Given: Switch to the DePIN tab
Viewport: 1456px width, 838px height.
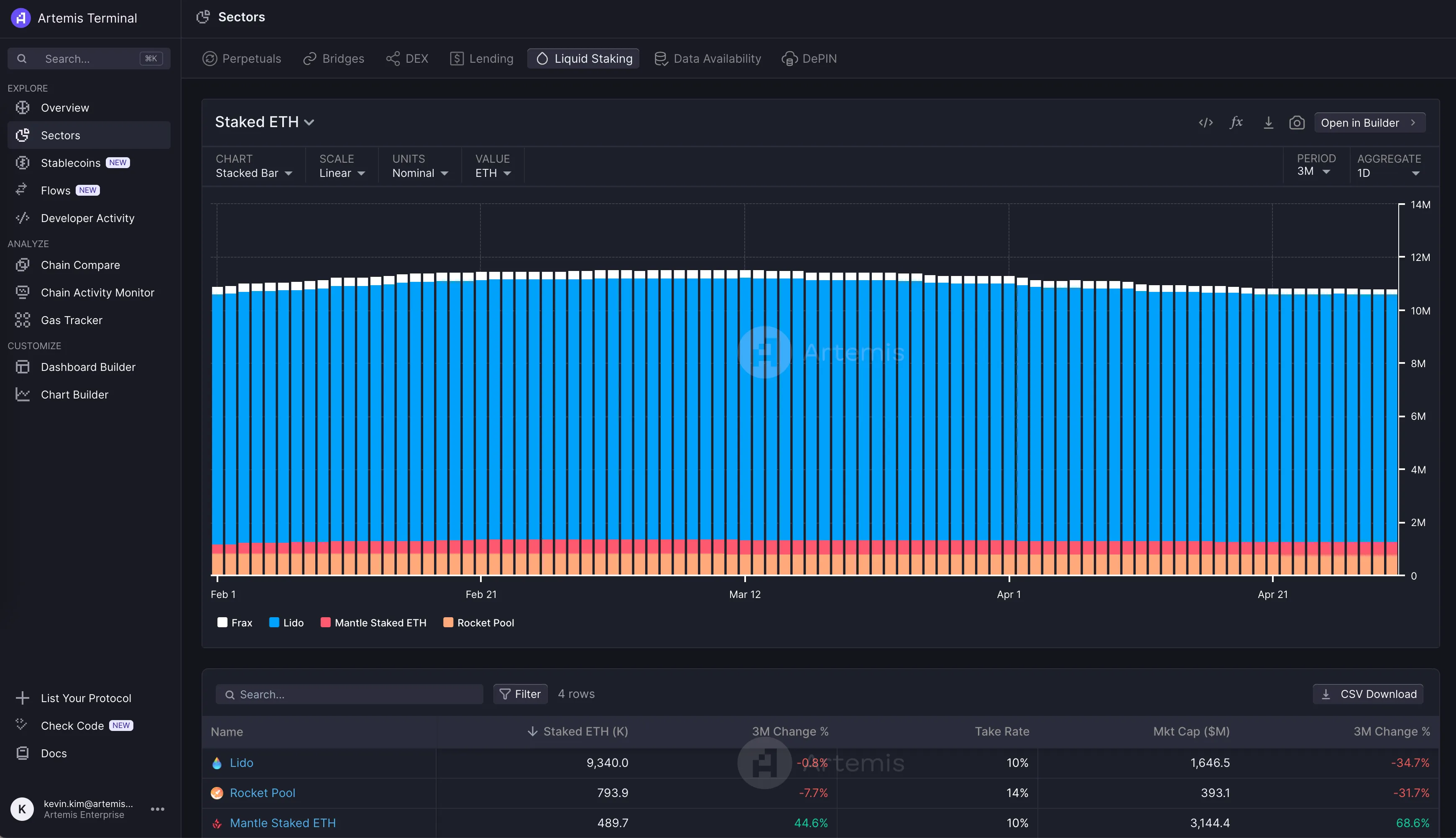Looking at the screenshot, I should [809, 59].
